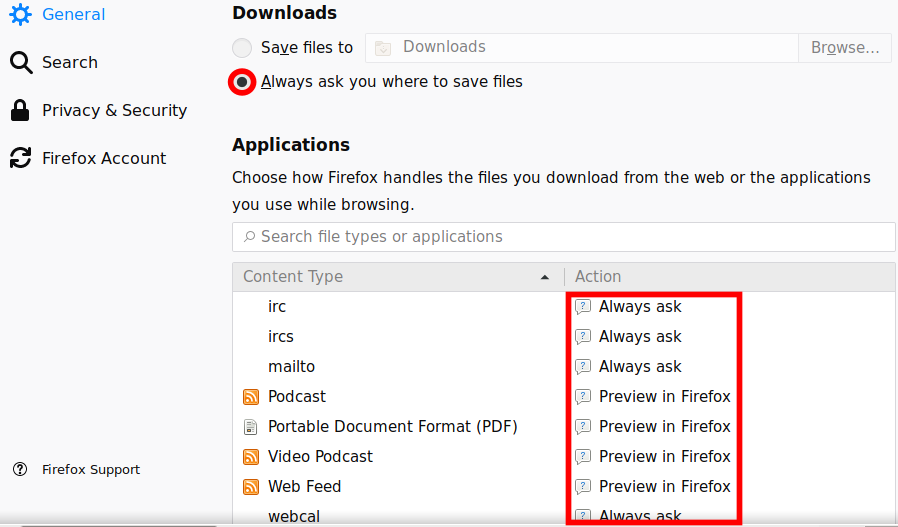Click the Browse... button
This screenshot has width=898, height=527.
pos(844,47)
